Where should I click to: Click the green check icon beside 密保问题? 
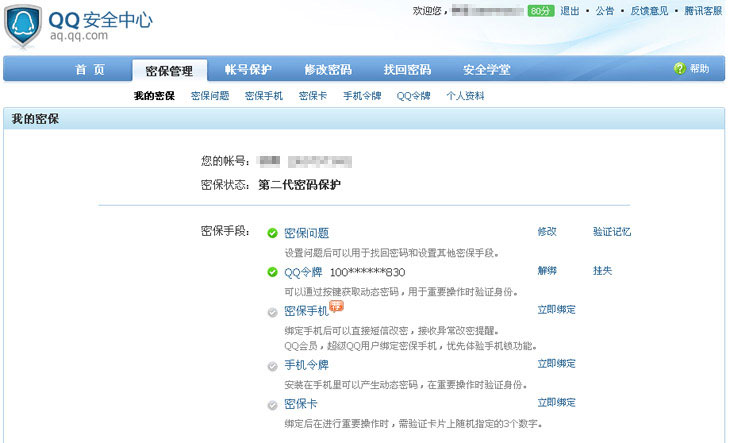tap(272, 233)
